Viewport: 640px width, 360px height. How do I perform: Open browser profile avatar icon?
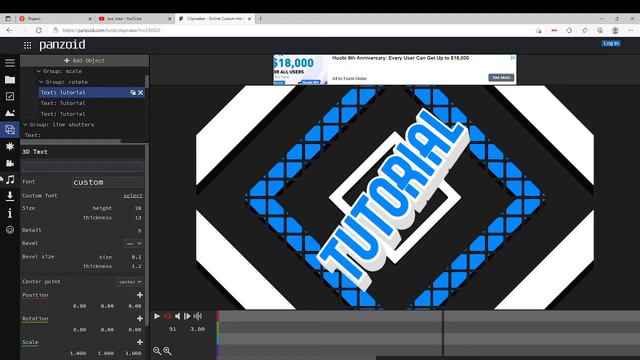click(615, 30)
